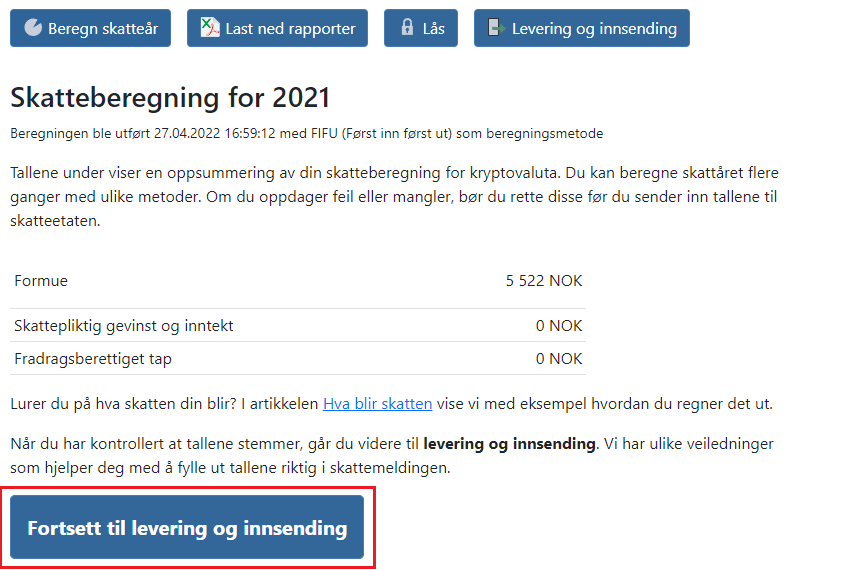Click the Skatteberegning for 2021 heading
The width and height of the screenshot is (846, 570).
click(170, 98)
